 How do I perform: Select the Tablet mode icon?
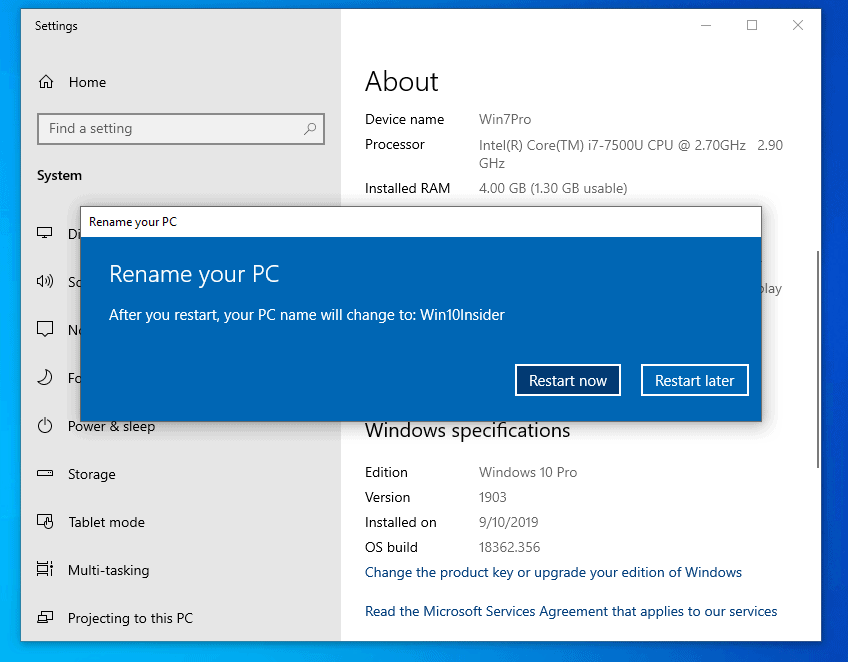(x=45, y=522)
